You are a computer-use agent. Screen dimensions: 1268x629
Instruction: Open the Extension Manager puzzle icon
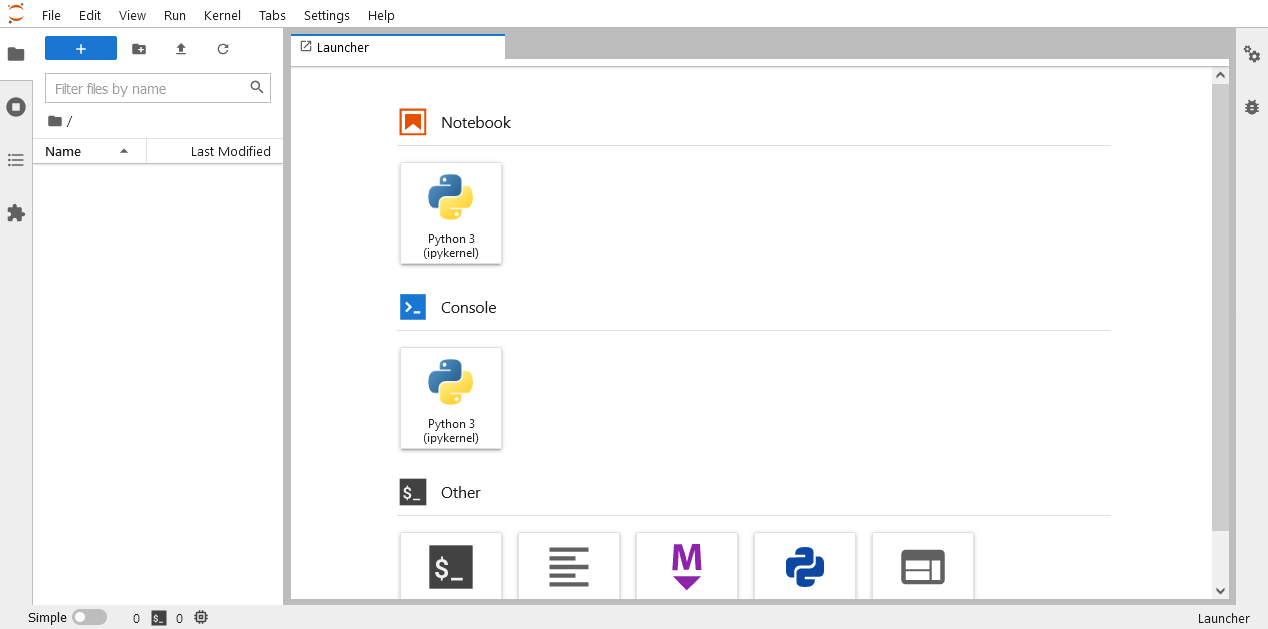point(16,213)
